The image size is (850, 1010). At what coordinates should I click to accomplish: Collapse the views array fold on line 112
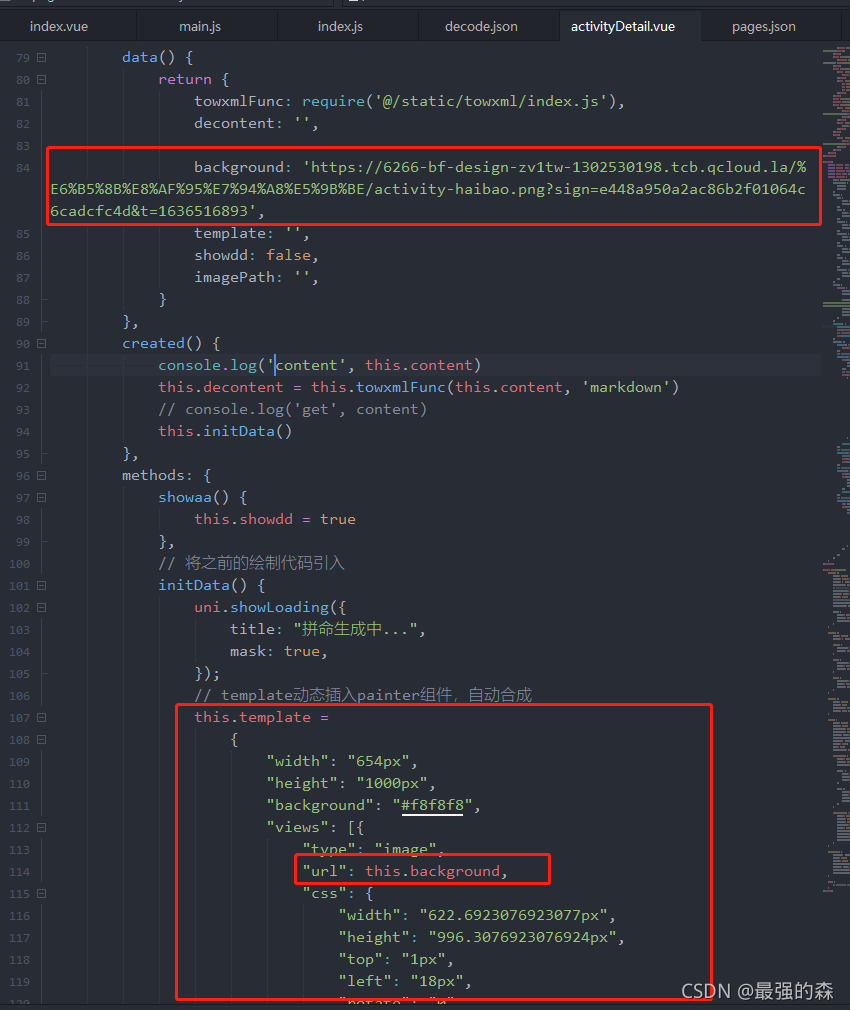click(x=41, y=827)
